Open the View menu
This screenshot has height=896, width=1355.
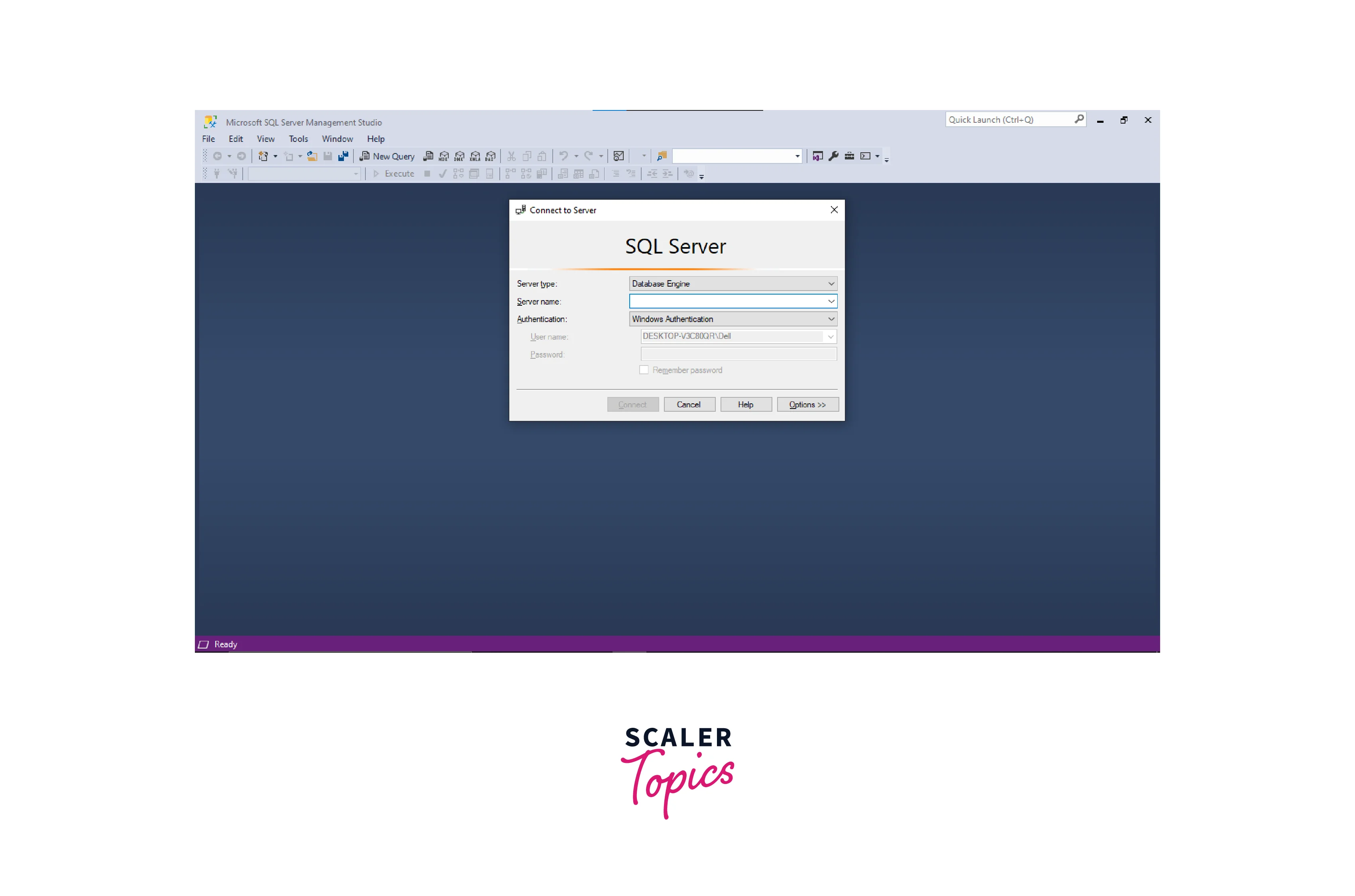pyautogui.click(x=265, y=139)
